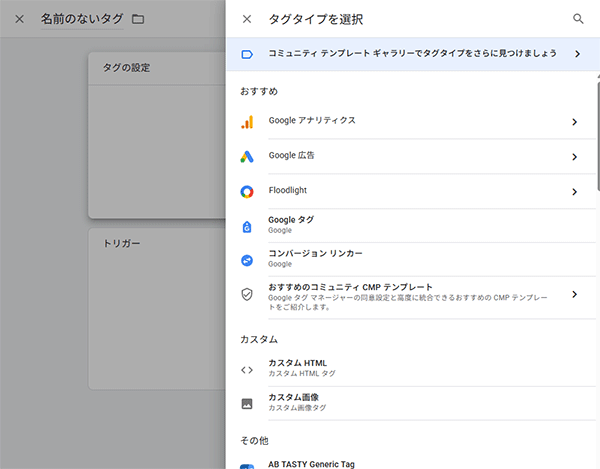Select Google 広告 tag type

tap(411, 156)
